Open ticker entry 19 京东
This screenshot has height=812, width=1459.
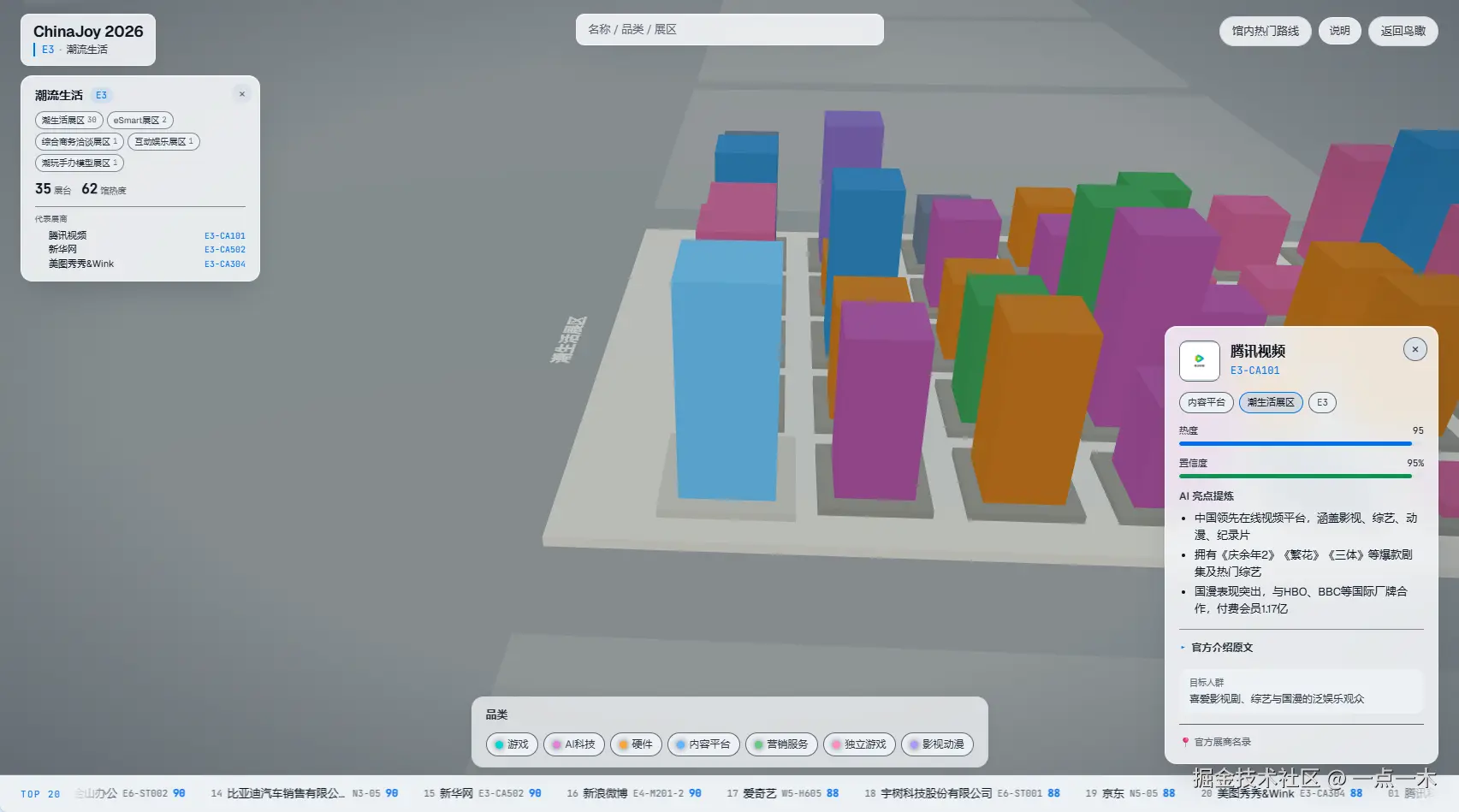(x=1130, y=794)
